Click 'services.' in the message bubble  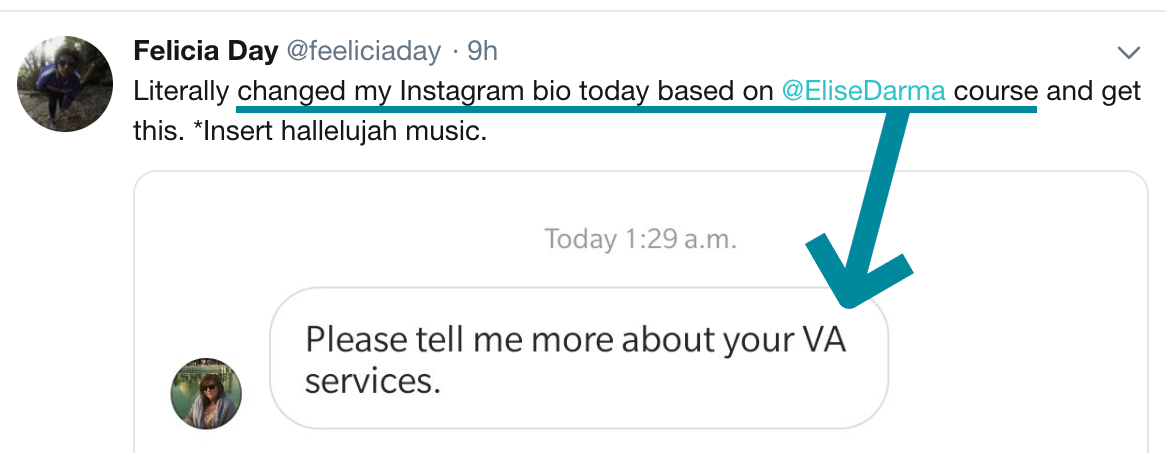click(373, 382)
